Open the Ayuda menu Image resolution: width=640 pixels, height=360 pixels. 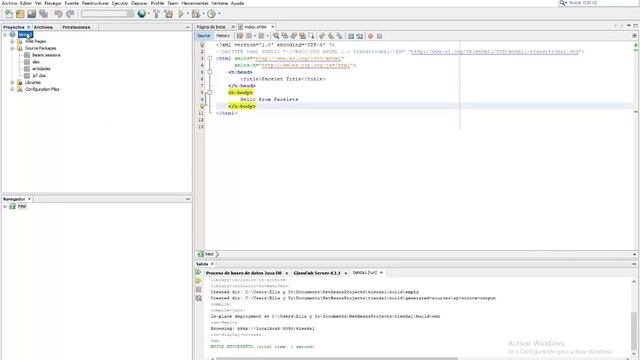coord(237,3)
